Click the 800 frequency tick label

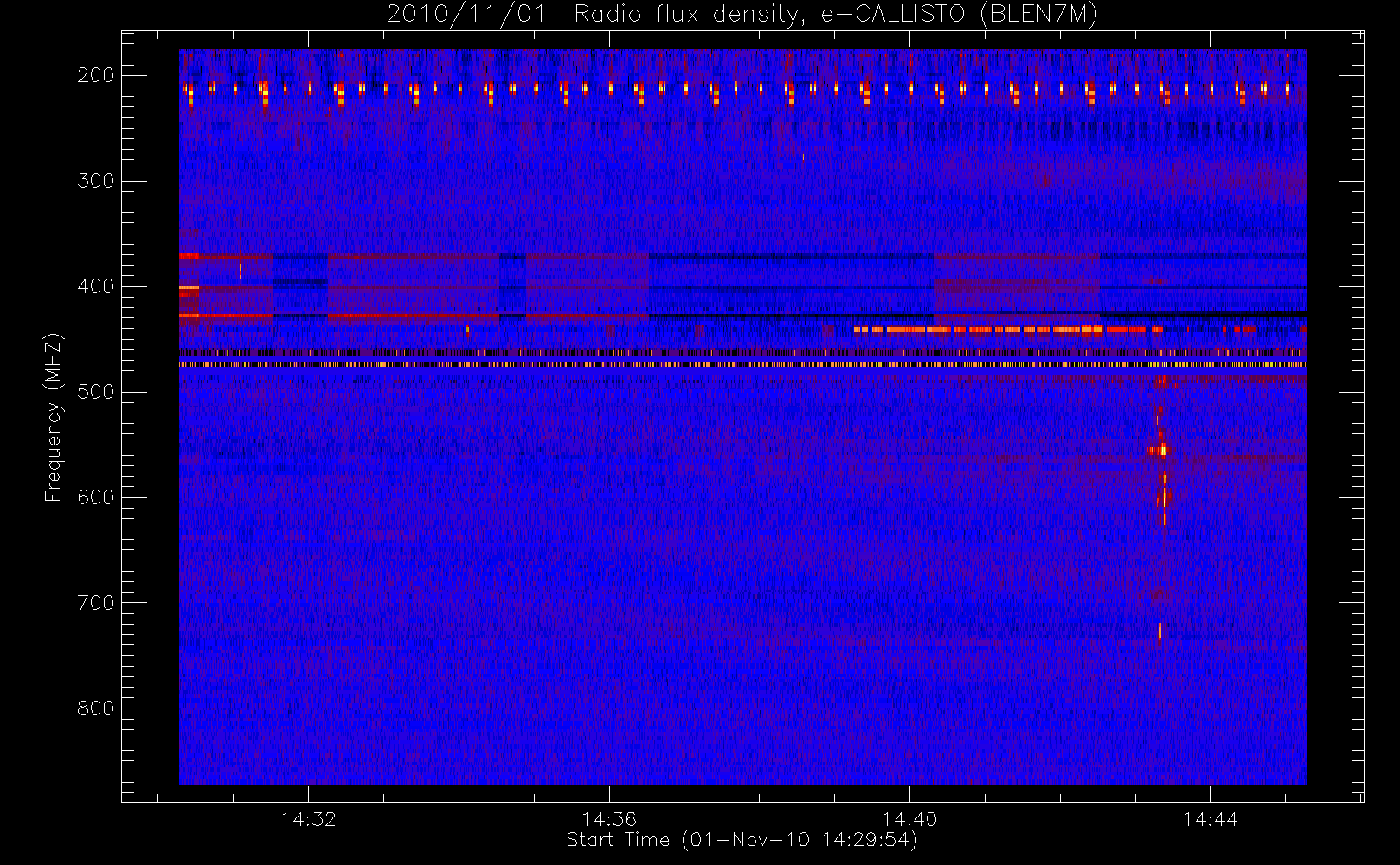click(x=95, y=708)
